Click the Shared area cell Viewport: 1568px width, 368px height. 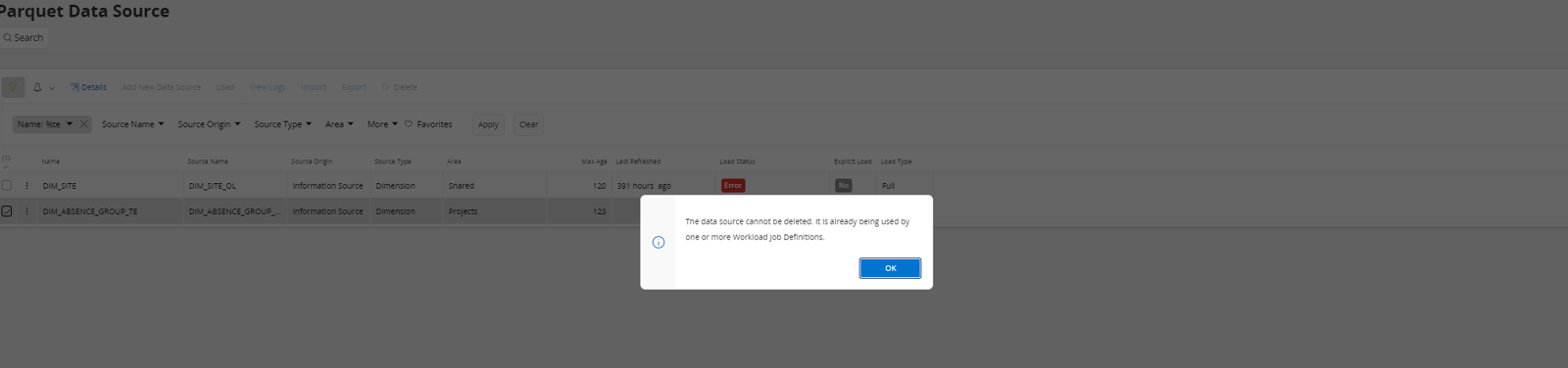462,186
